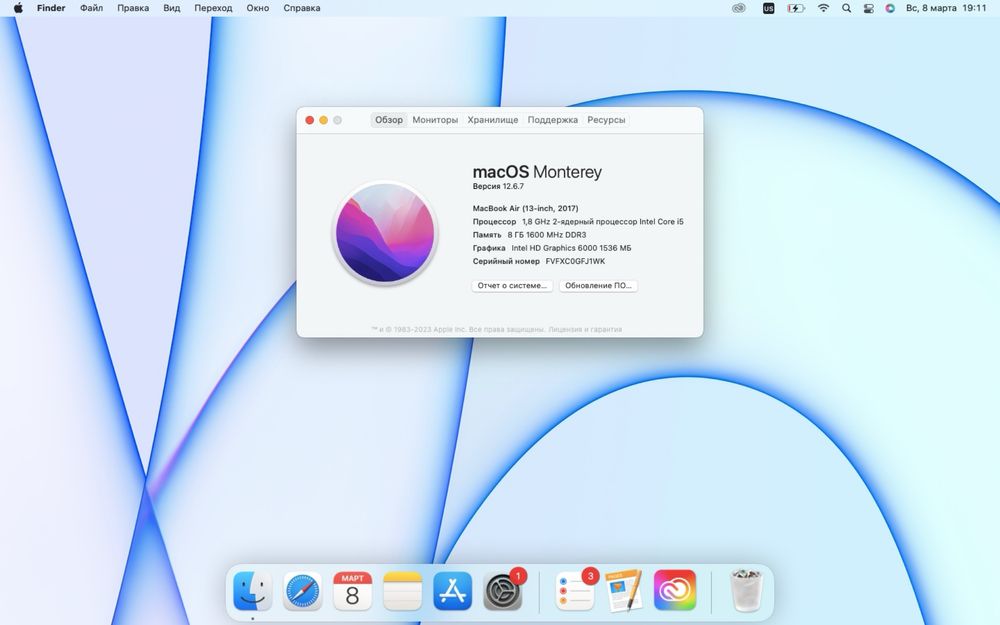Screen dimensions: 1000x625
Task: Click the Отчет о системе button
Action: coord(512,286)
